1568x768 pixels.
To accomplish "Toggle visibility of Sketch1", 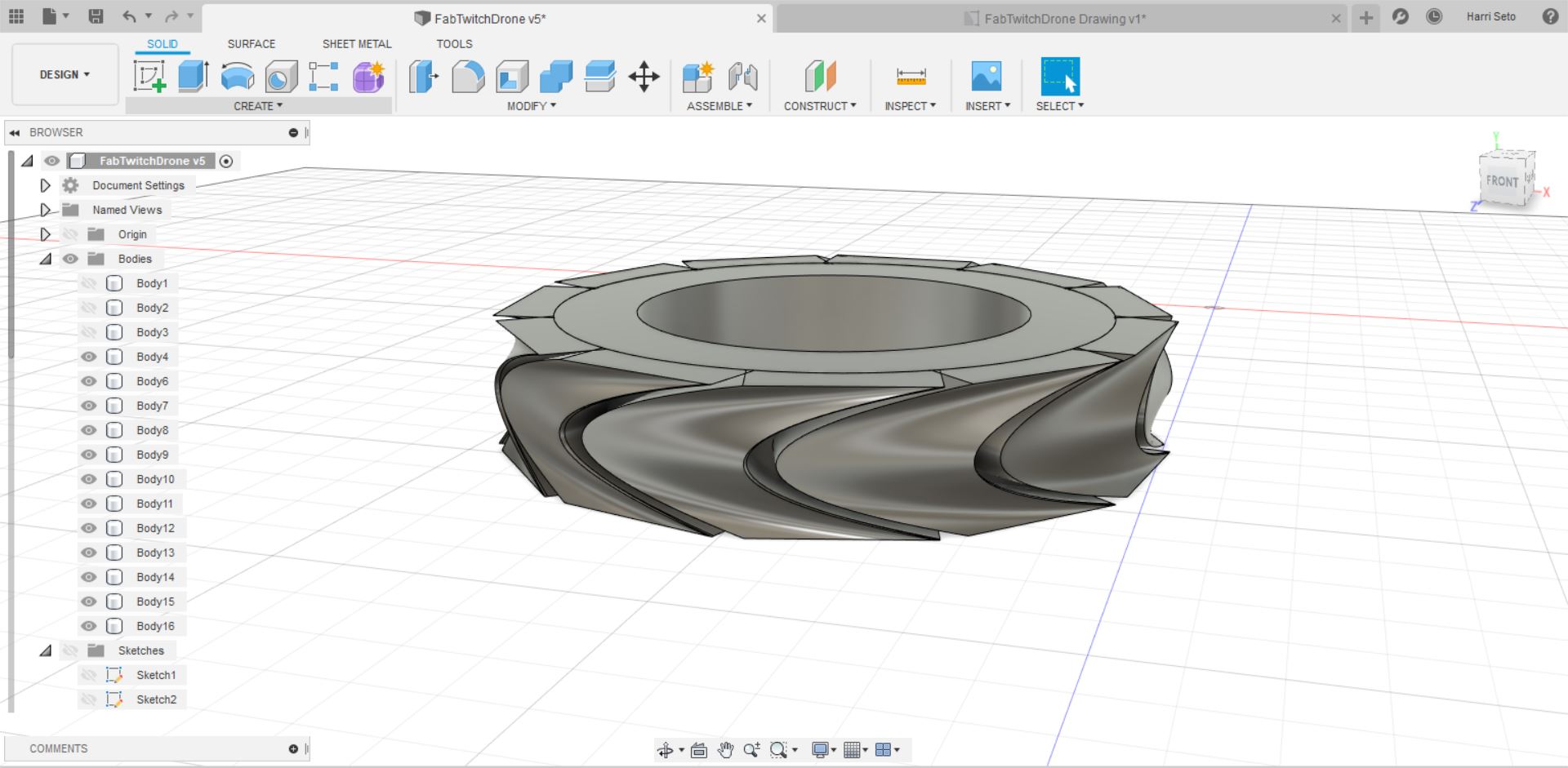I will pos(89,675).
